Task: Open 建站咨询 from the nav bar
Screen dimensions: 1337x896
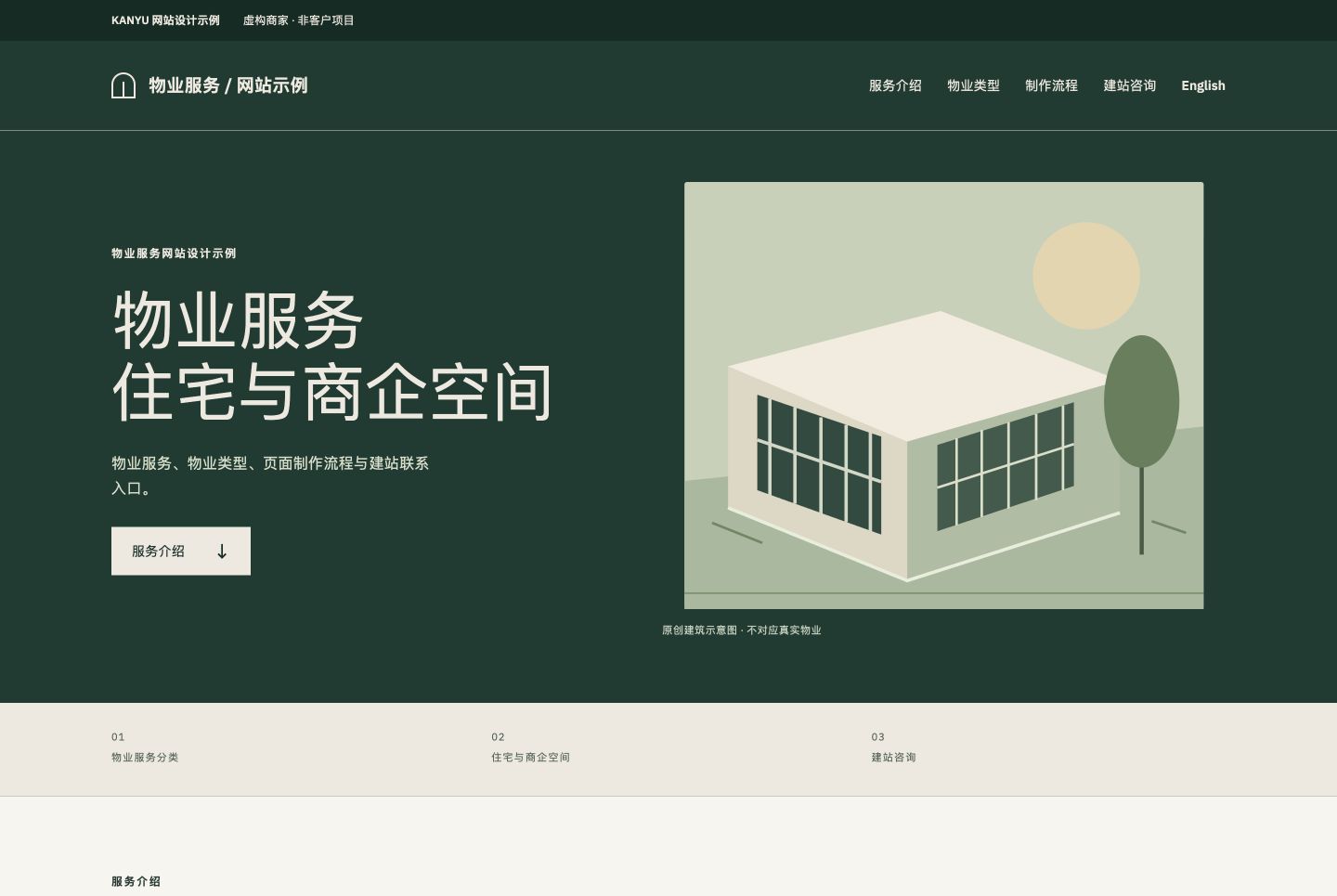Action: (x=1129, y=85)
